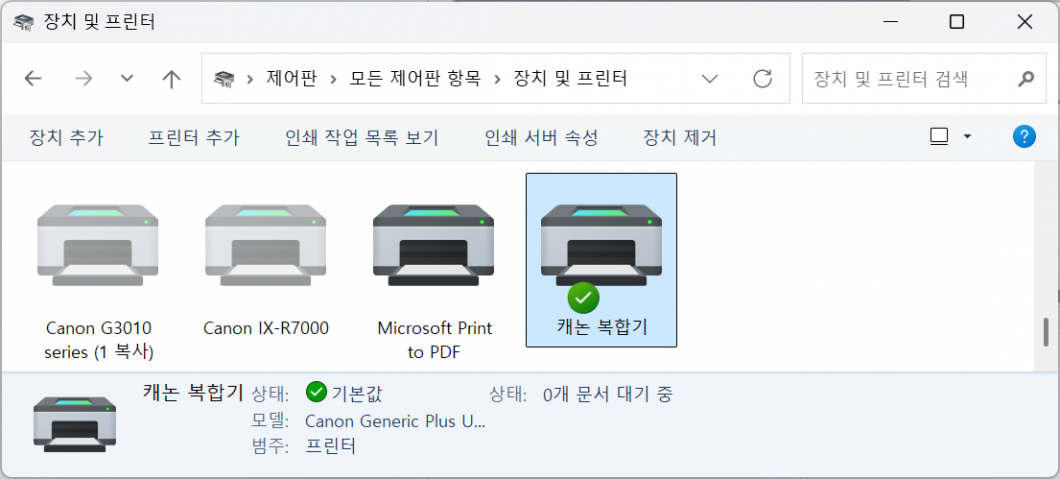Select the Canon G3010 series printer icon
The width and height of the screenshot is (1060, 479).
(97, 244)
